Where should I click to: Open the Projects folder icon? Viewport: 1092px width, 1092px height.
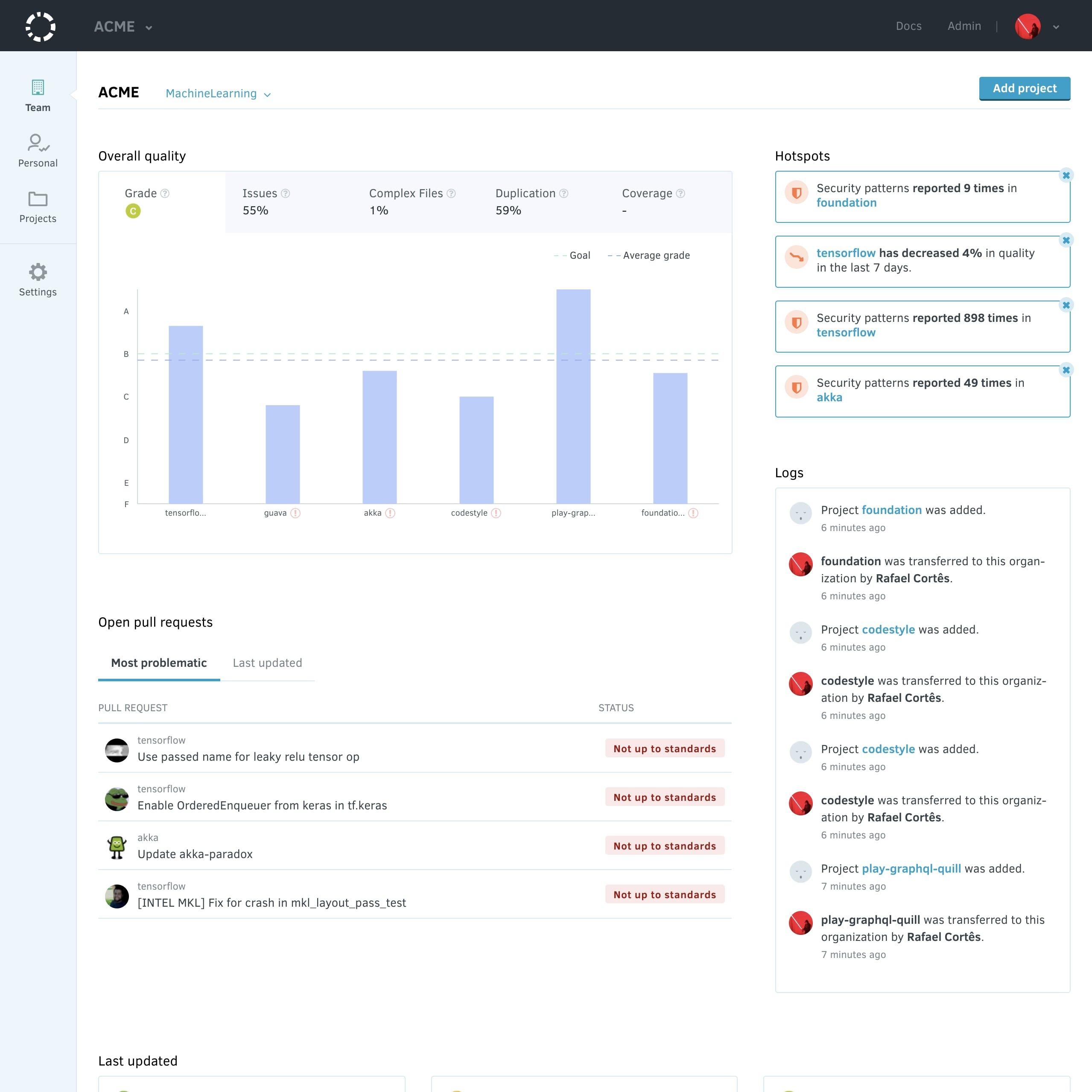pos(38,199)
